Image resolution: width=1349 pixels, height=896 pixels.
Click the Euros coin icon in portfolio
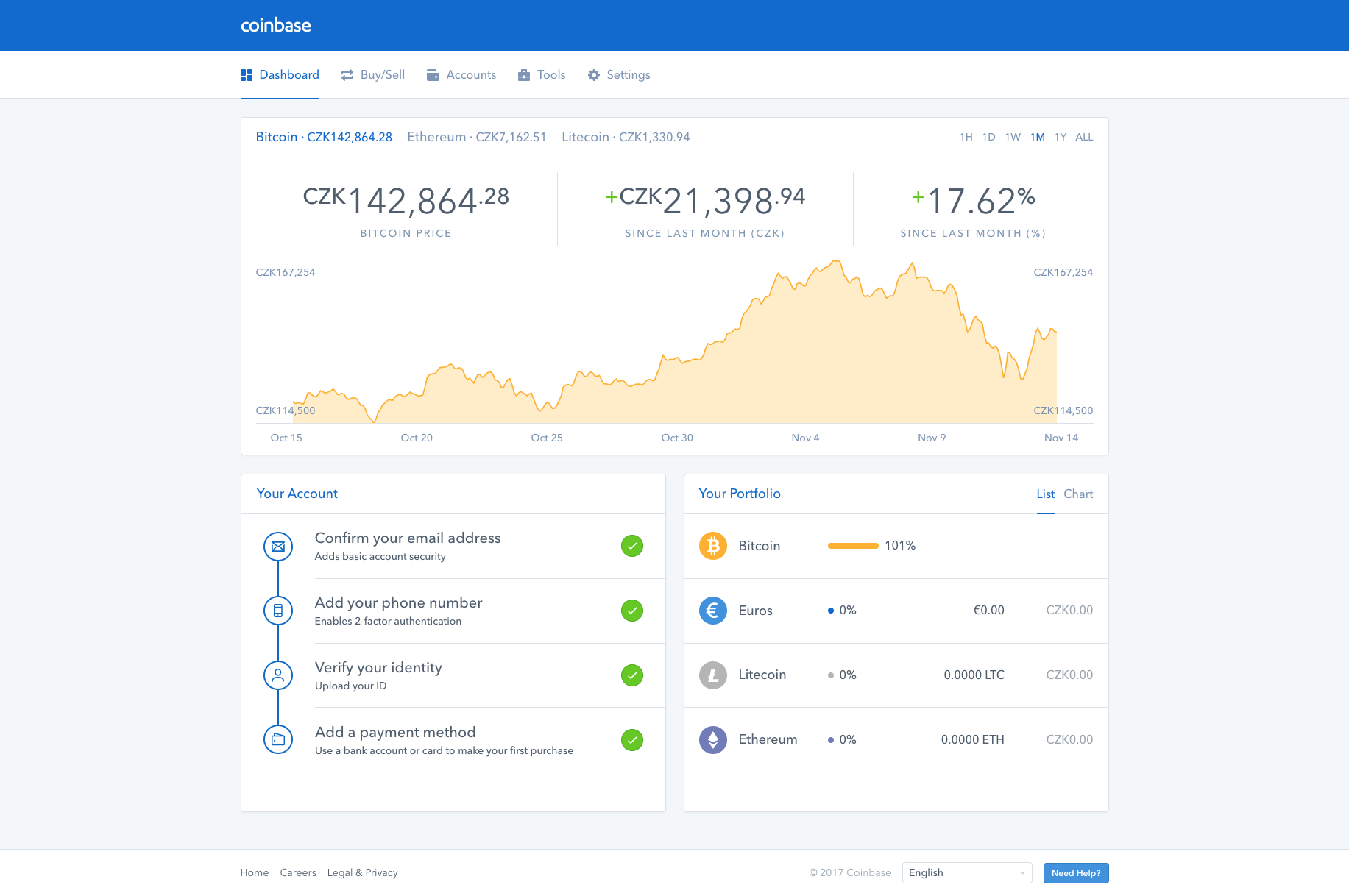(x=713, y=611)
